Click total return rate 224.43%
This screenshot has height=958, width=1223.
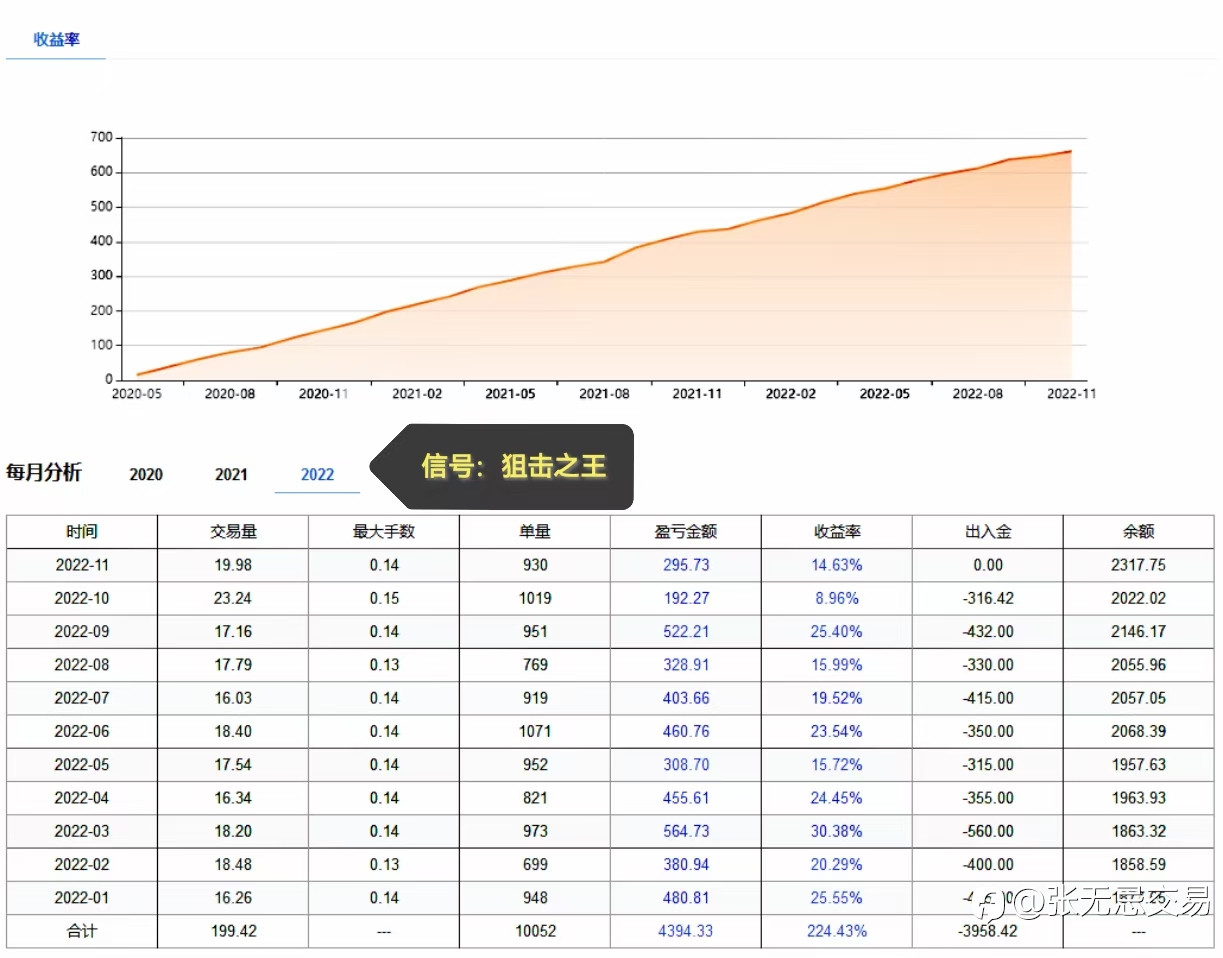pos(837,931)
